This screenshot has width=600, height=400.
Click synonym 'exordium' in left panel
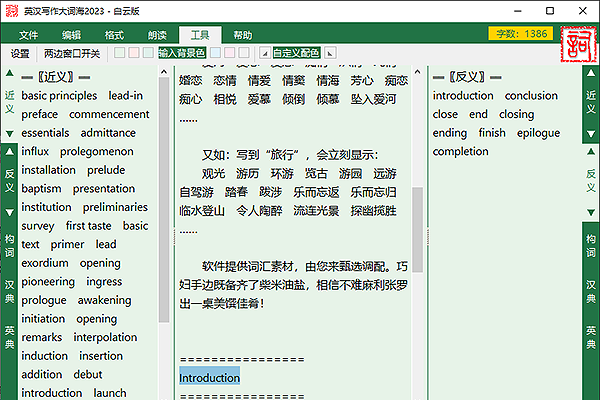point(45,263)
